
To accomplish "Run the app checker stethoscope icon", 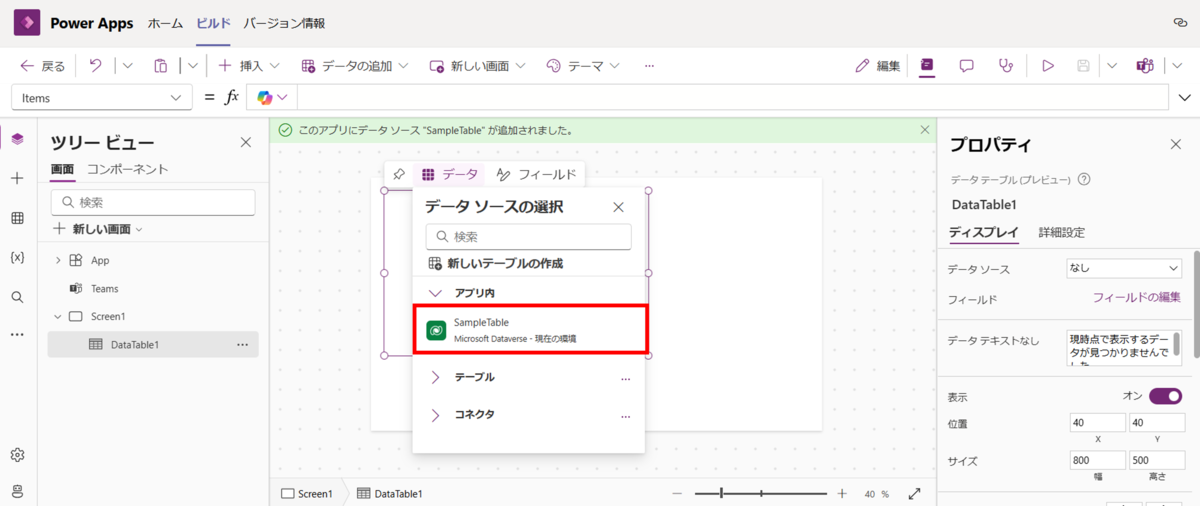I will 1006,66.
